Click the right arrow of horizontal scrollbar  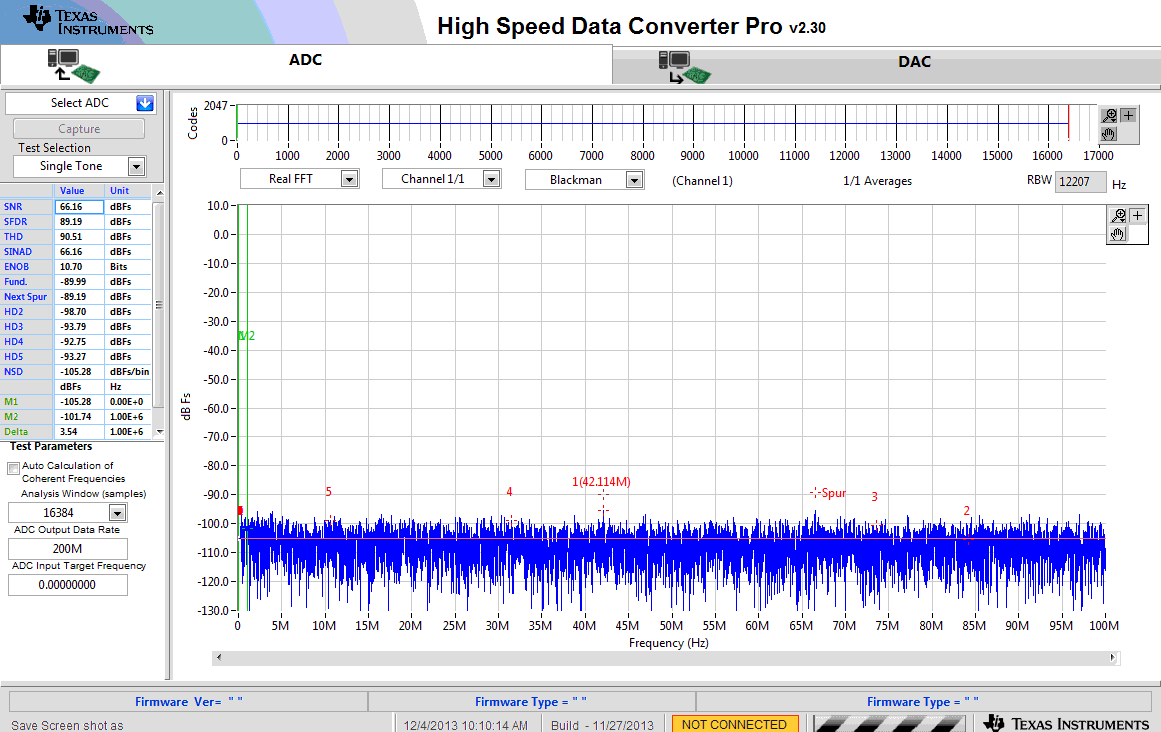tap(1112, 657)
